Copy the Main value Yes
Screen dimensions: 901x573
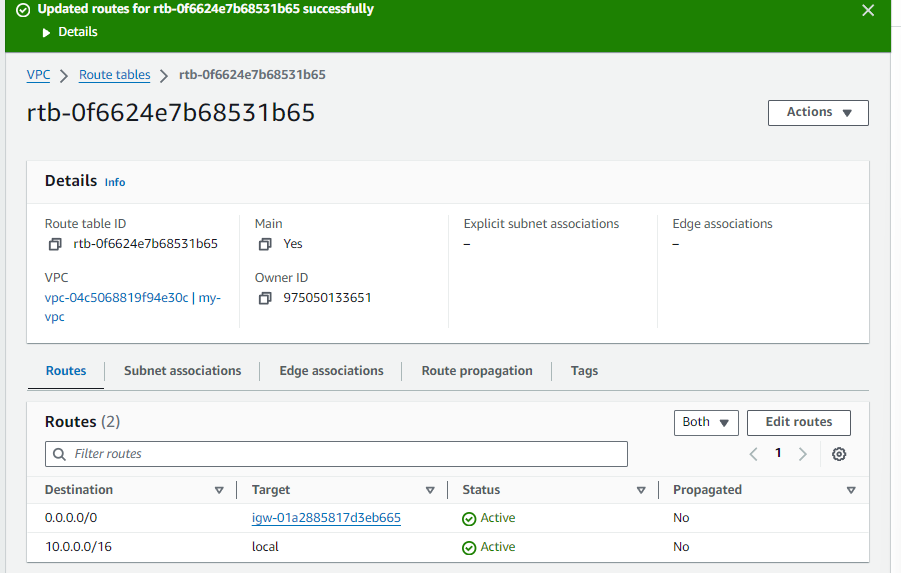[x=265, y=244]
